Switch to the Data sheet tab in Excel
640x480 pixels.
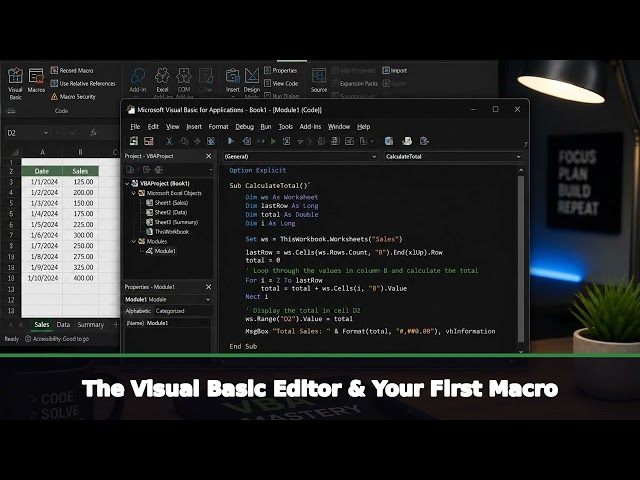click(x=63, y=325)
